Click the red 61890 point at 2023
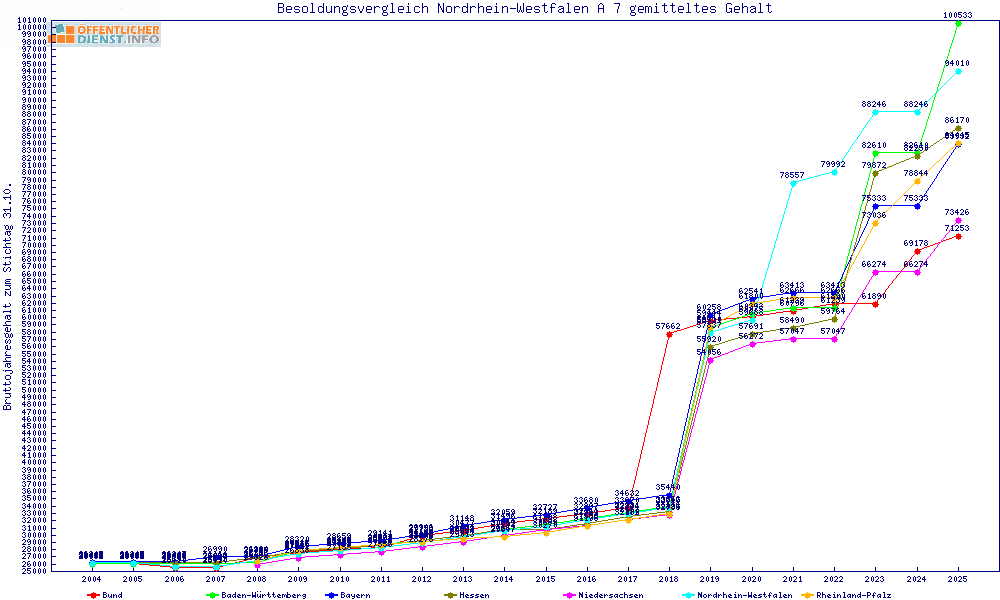This screenshot has width=1000, height=600. coord(876,304)
